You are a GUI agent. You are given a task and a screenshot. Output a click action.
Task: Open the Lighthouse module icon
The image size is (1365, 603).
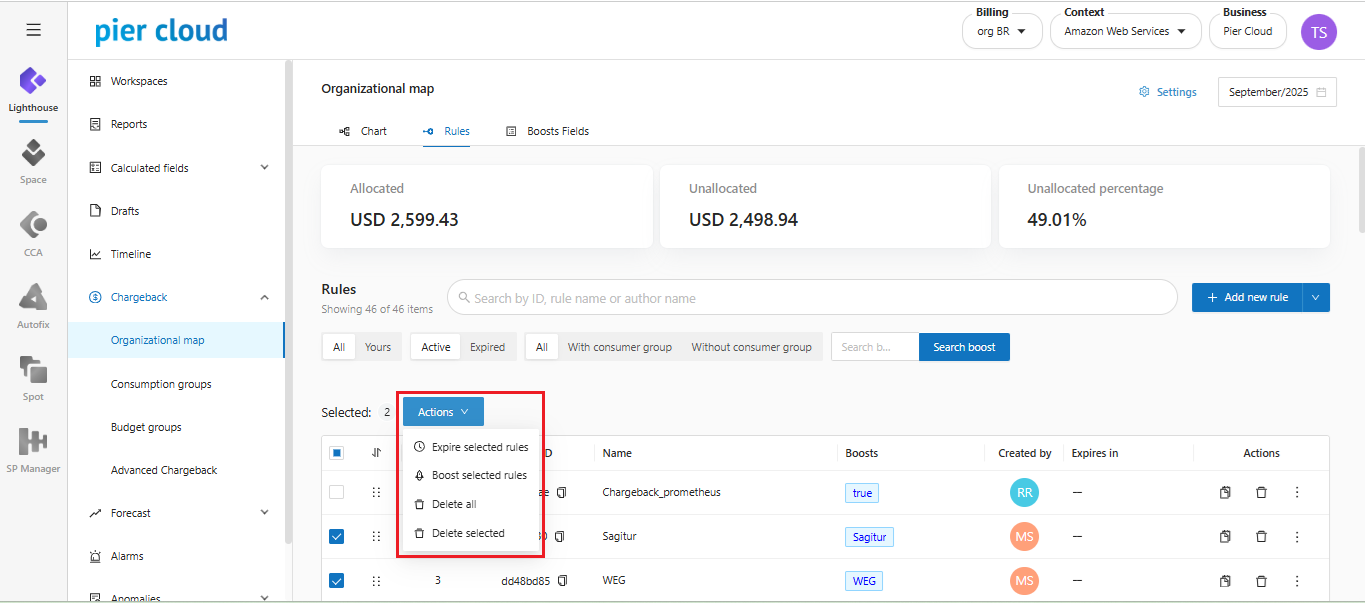(33, 82)
